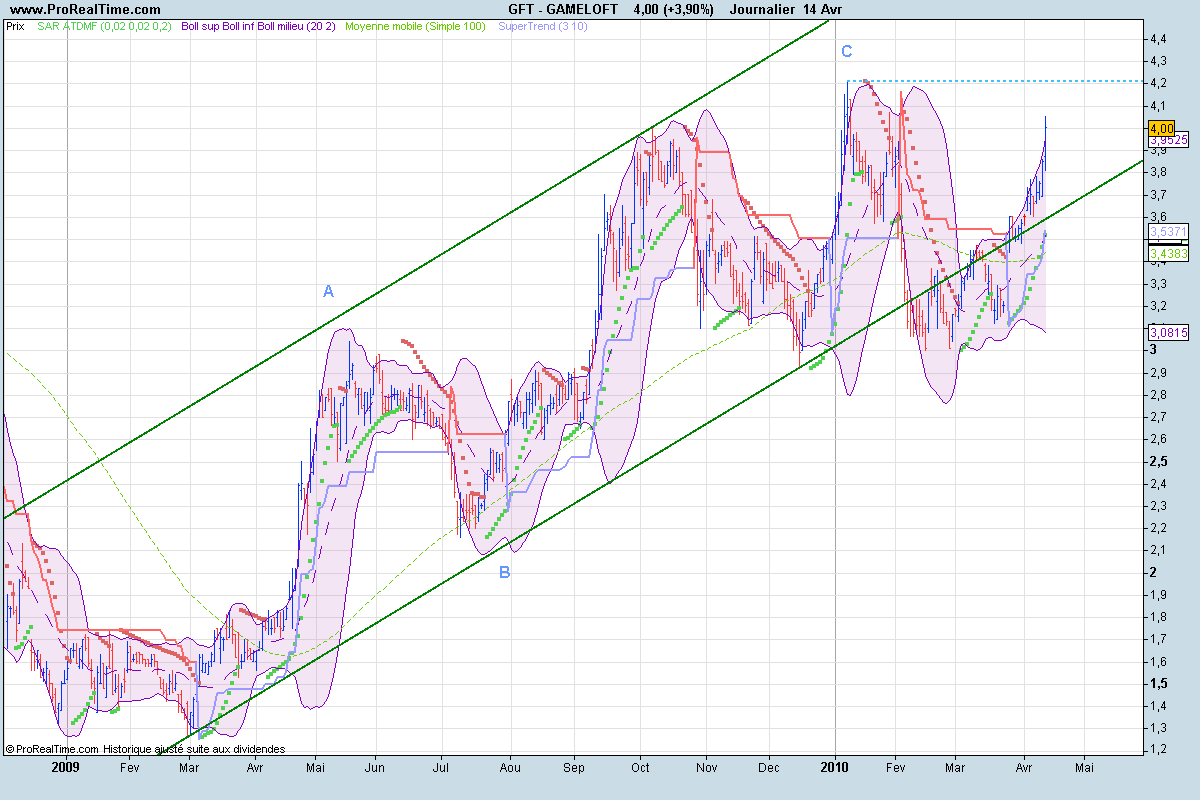Click the green 3,4383 price tag

[1168, 253]
